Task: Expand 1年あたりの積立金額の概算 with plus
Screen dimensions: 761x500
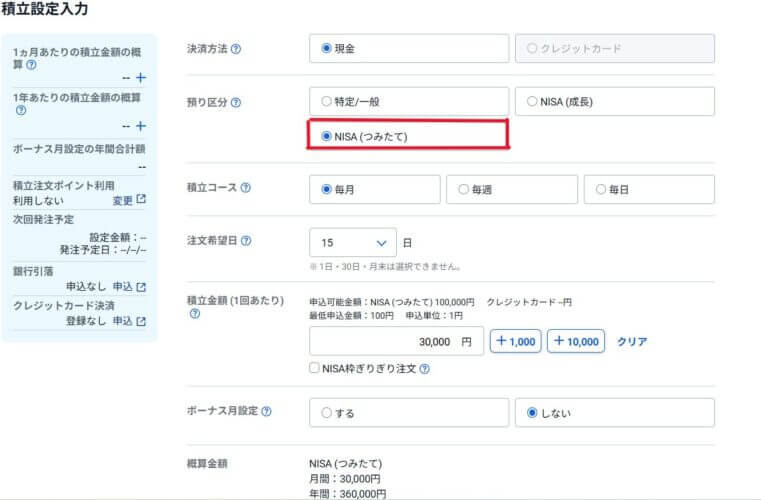Action: [x=141, y=126]
